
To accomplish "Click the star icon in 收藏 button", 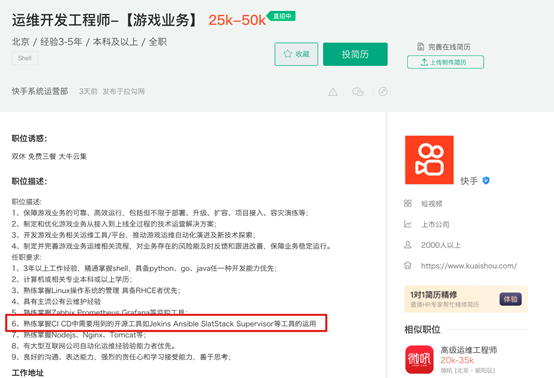I will coord(288,54).
